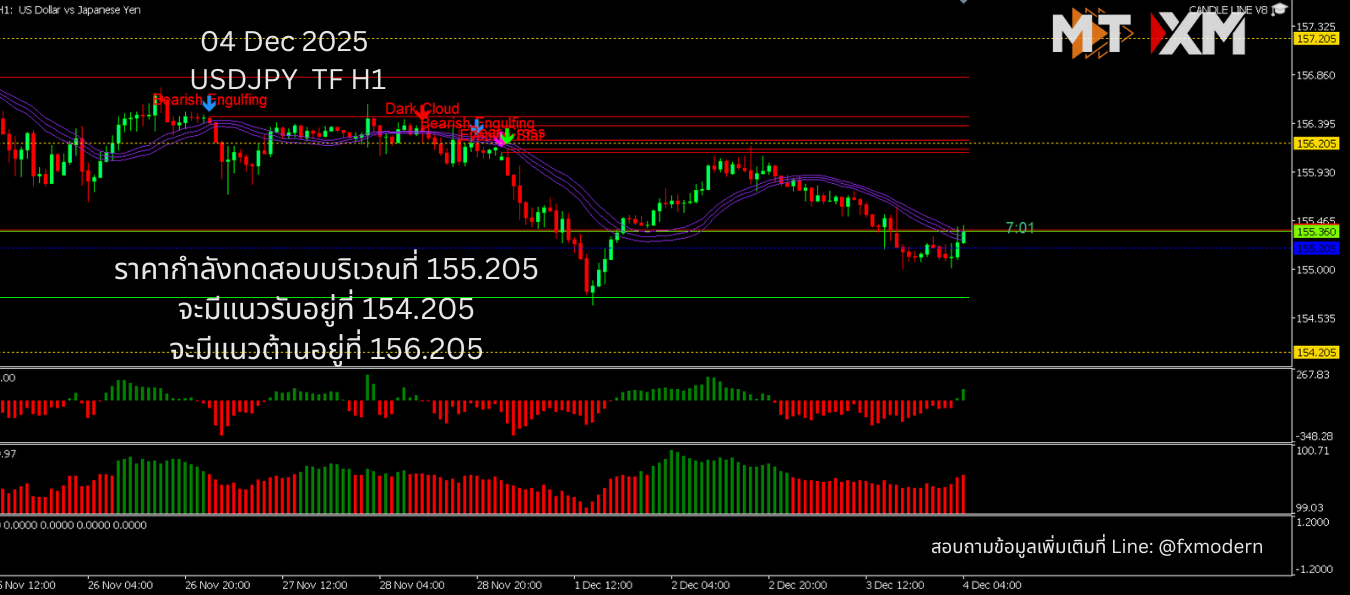Click the blue arrow on first Bearish Engulfing
Image resolution: width=1350 pixels, height=595 pixels.
pos(208,102)
